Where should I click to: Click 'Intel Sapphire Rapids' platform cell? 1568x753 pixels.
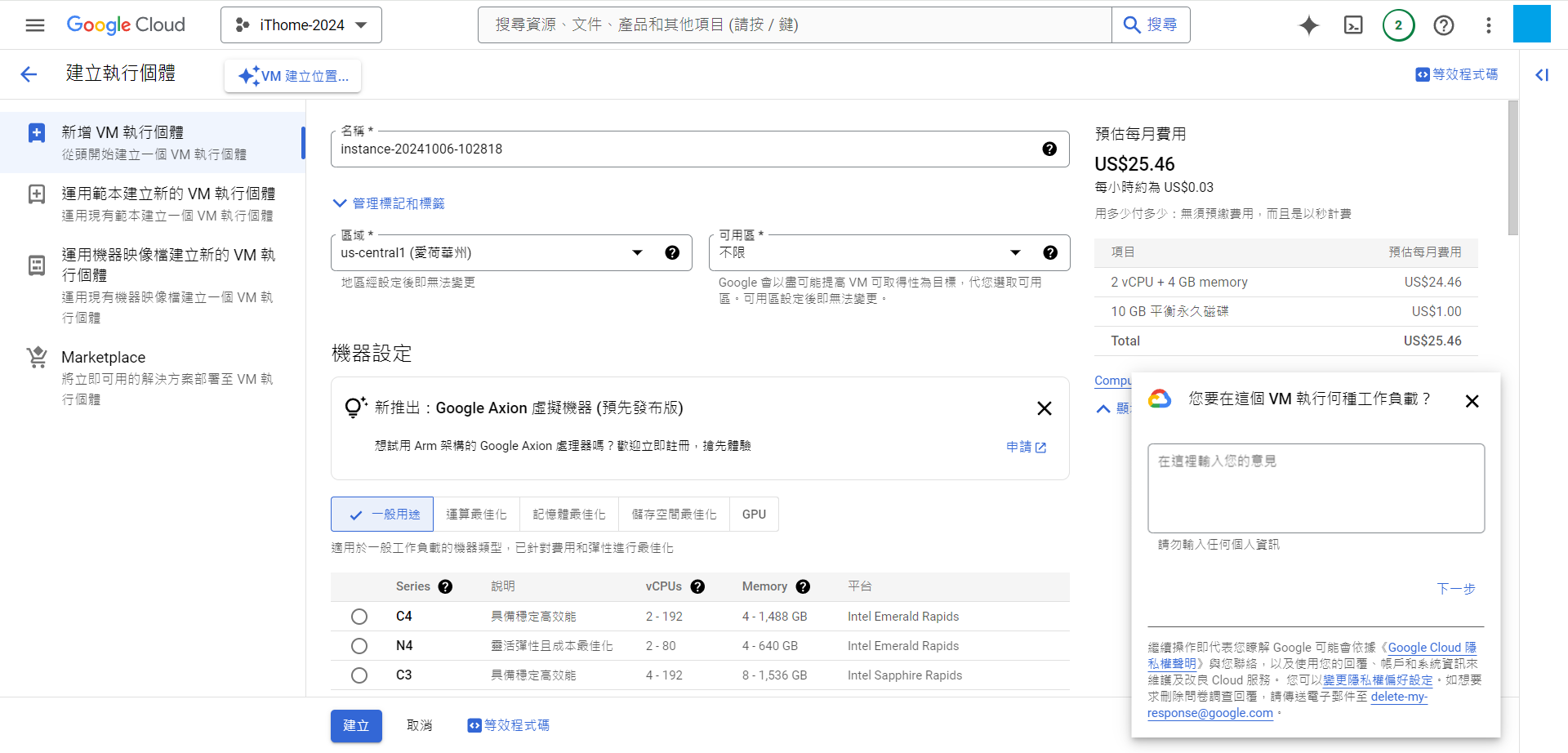tap(905, 675)
